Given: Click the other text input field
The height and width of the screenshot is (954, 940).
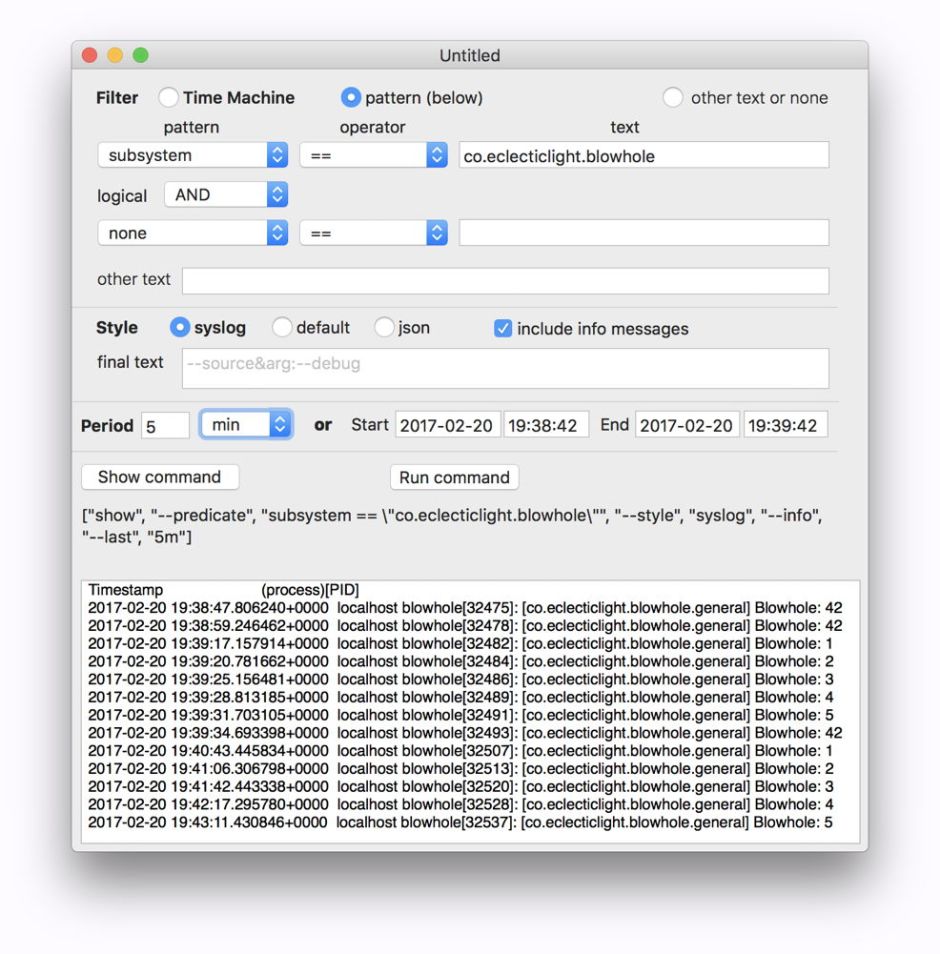Looking at the screenshot, I should pyautogui.click(x=505, y=280).
